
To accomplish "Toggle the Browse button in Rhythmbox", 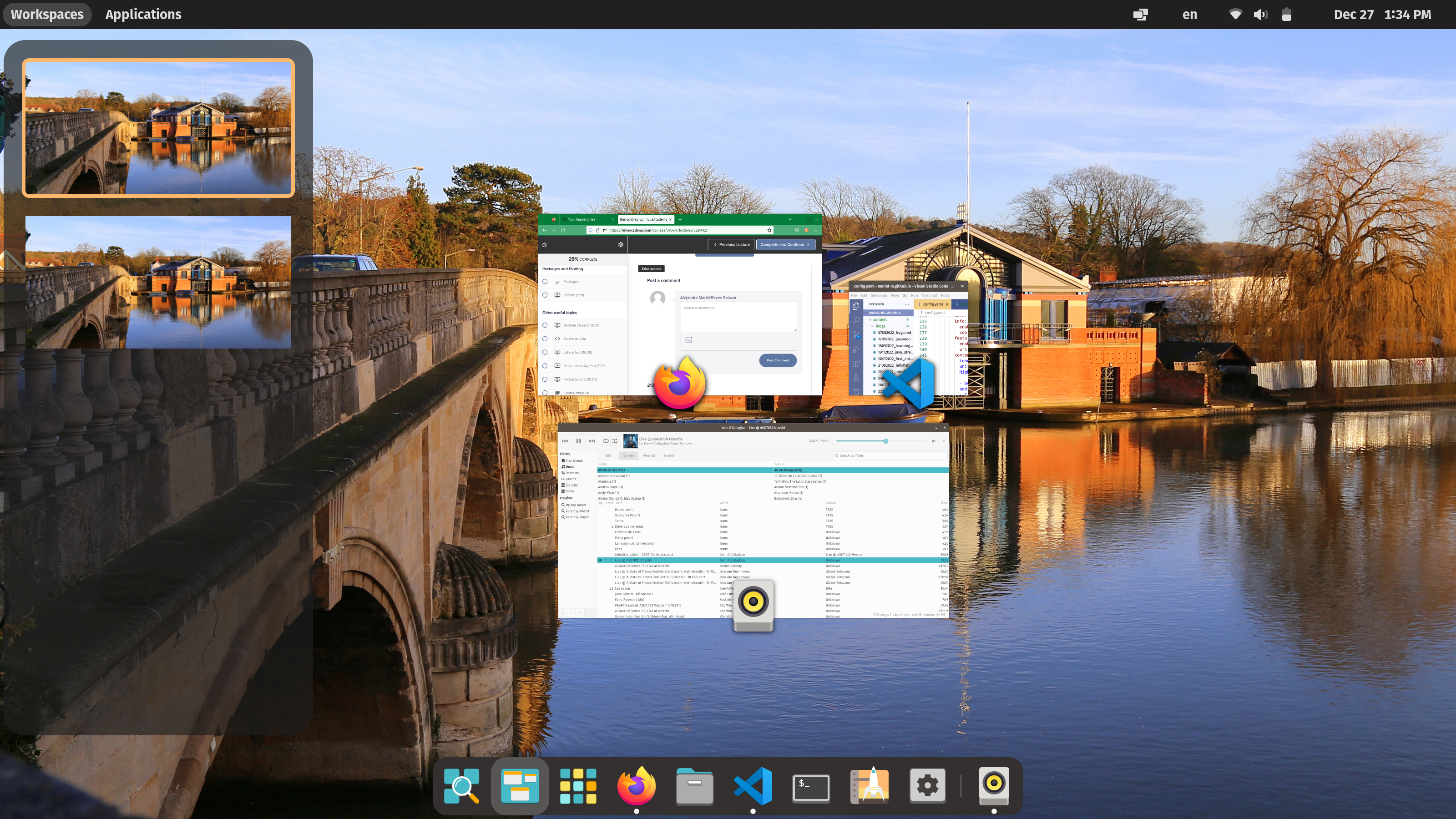I will [628, 455].
